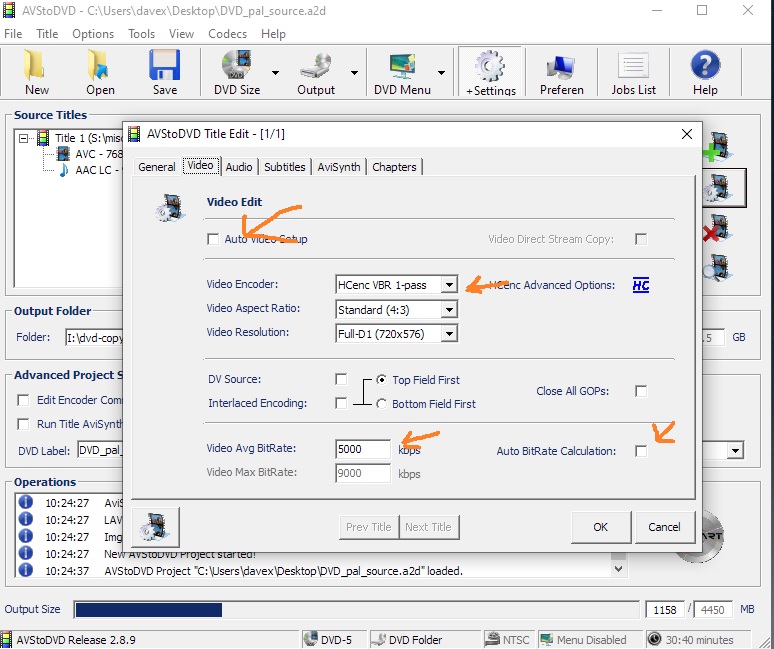Open the Tools menu

(141, 34)
